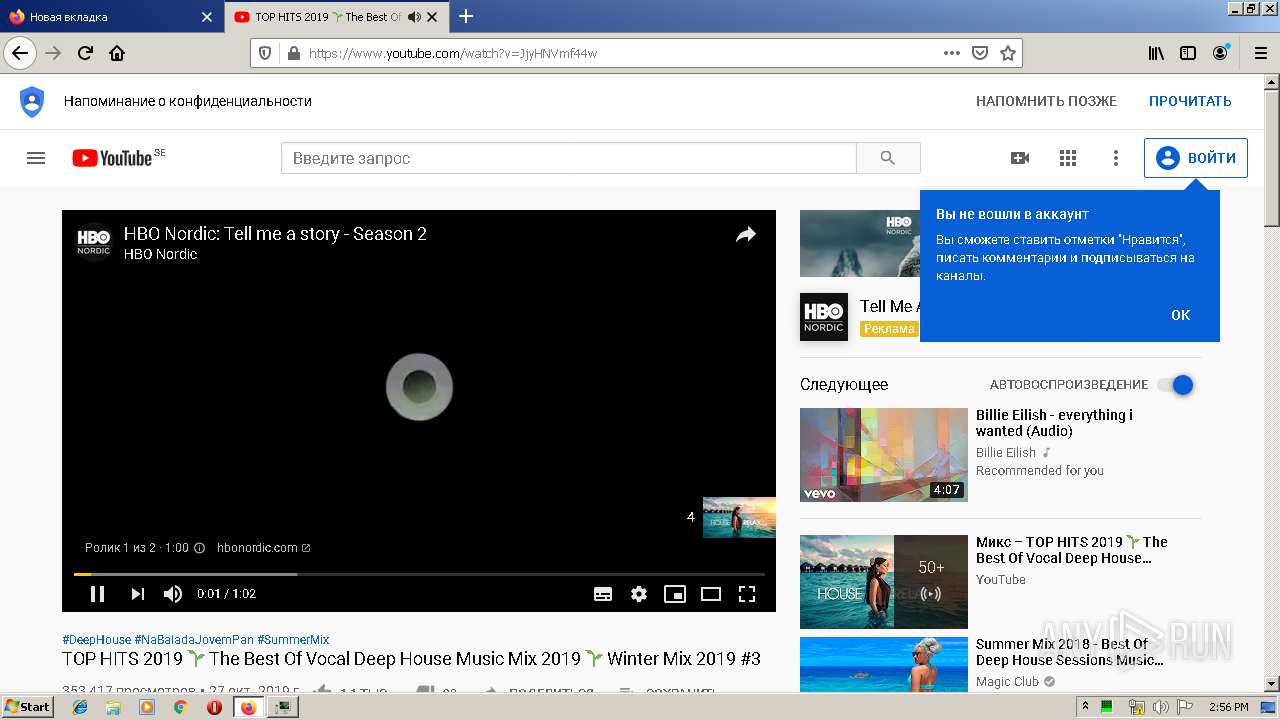
Task: Open the Firefox account icon
Action: pyautogui.click(x=1221, y=53)
